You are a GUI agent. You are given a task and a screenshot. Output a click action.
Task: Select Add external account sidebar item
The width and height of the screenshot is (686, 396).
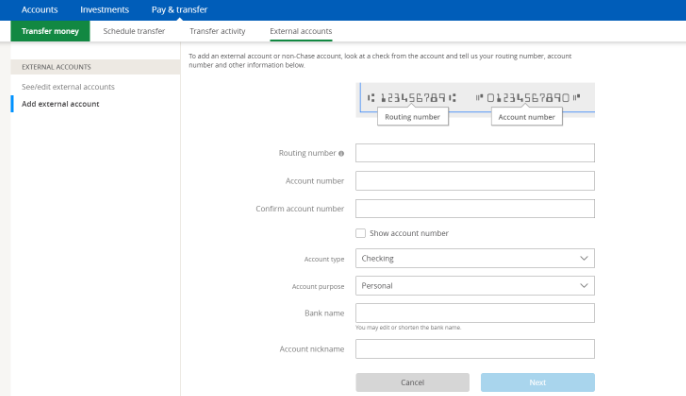pos(60,104)
